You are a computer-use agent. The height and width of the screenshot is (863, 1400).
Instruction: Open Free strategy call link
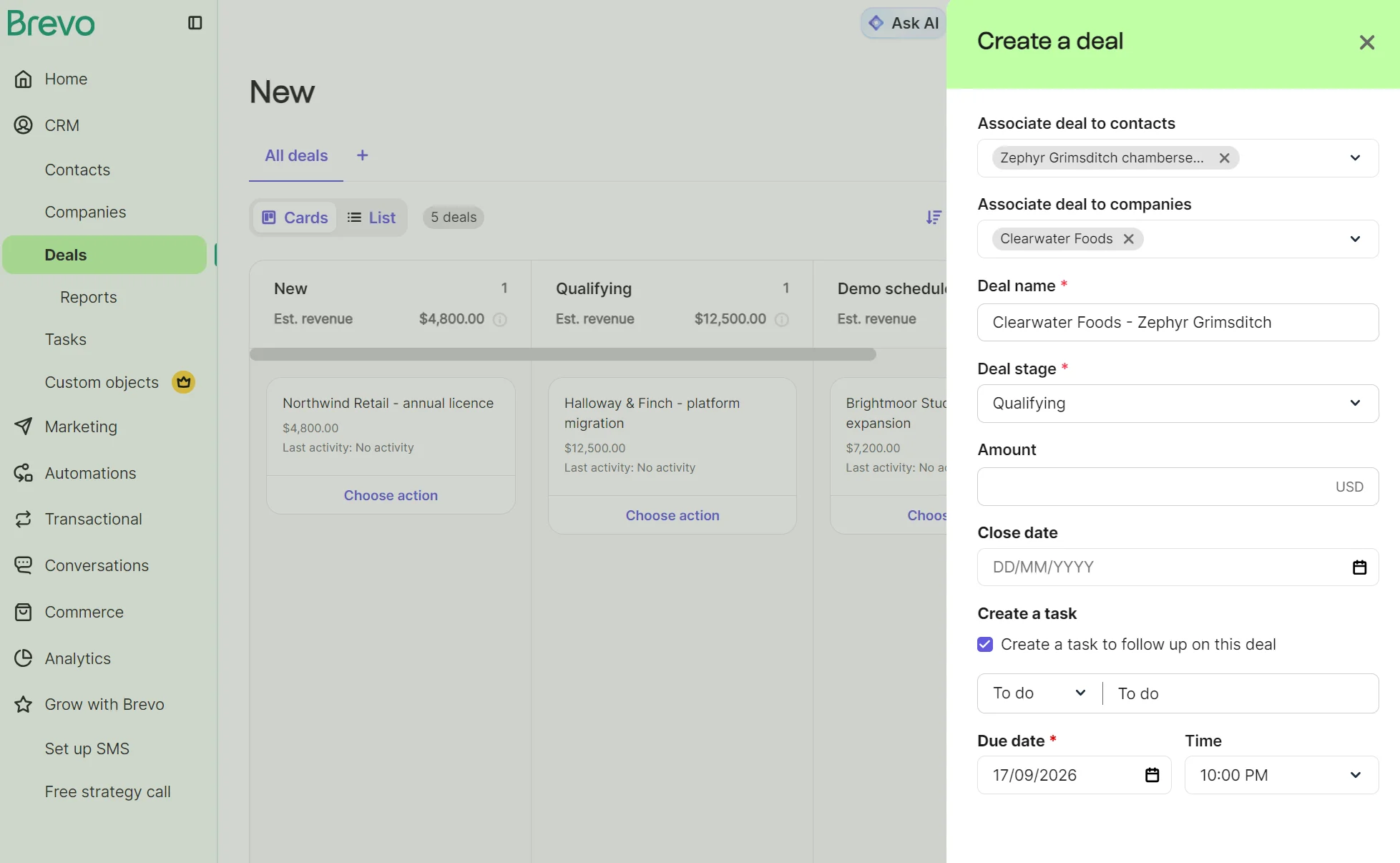pyautogui.click(x=107, y=791)
